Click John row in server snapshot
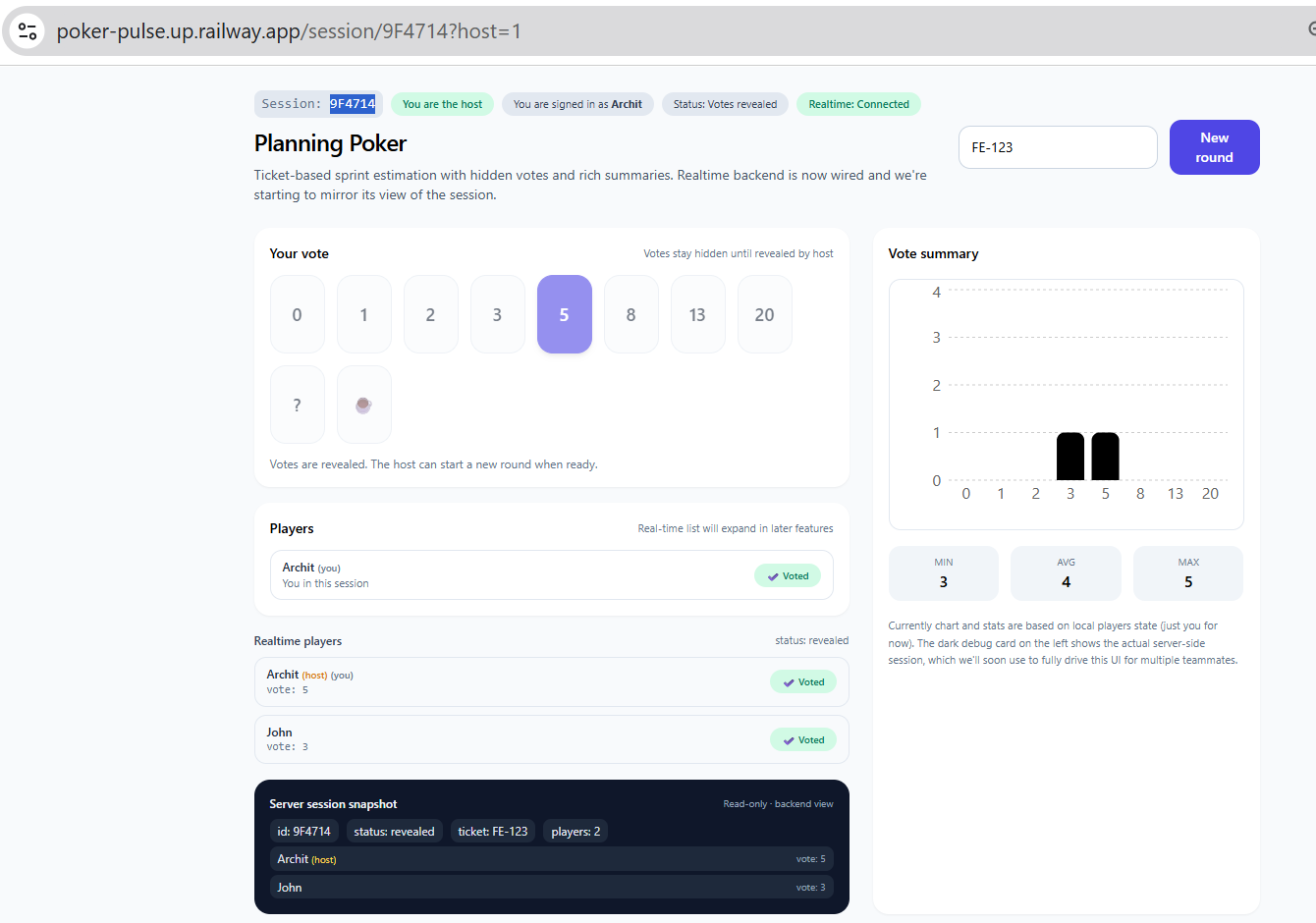 pos(551,887)
